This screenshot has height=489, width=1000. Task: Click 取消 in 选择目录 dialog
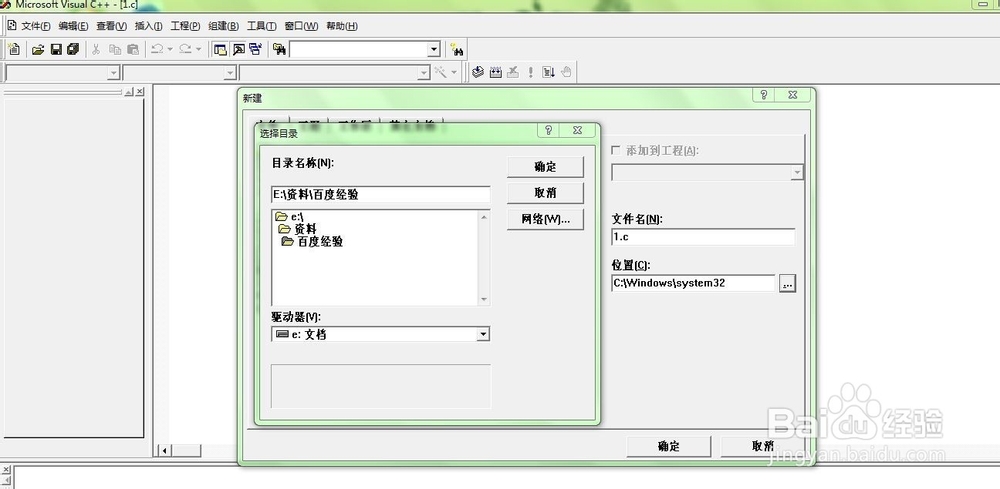coord(545,193)
